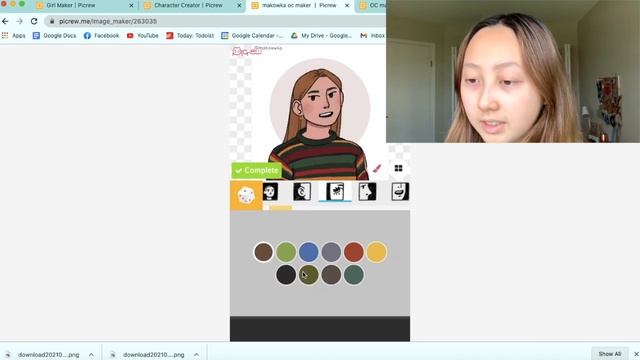
Task: Close the downloads bar
Action: [x=636, y=354]
